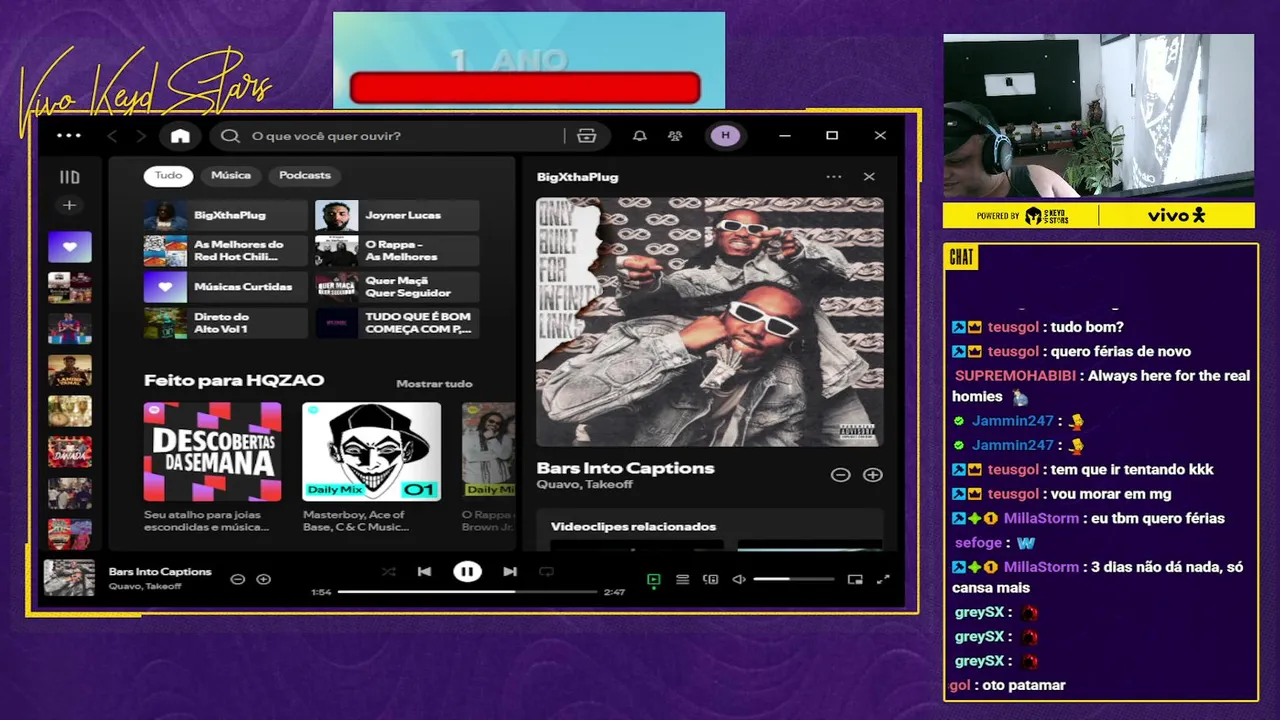The image size is (1280, 720).
Task: Open 'O Rappa - As Melhores' tile
Action: (397, 250)
